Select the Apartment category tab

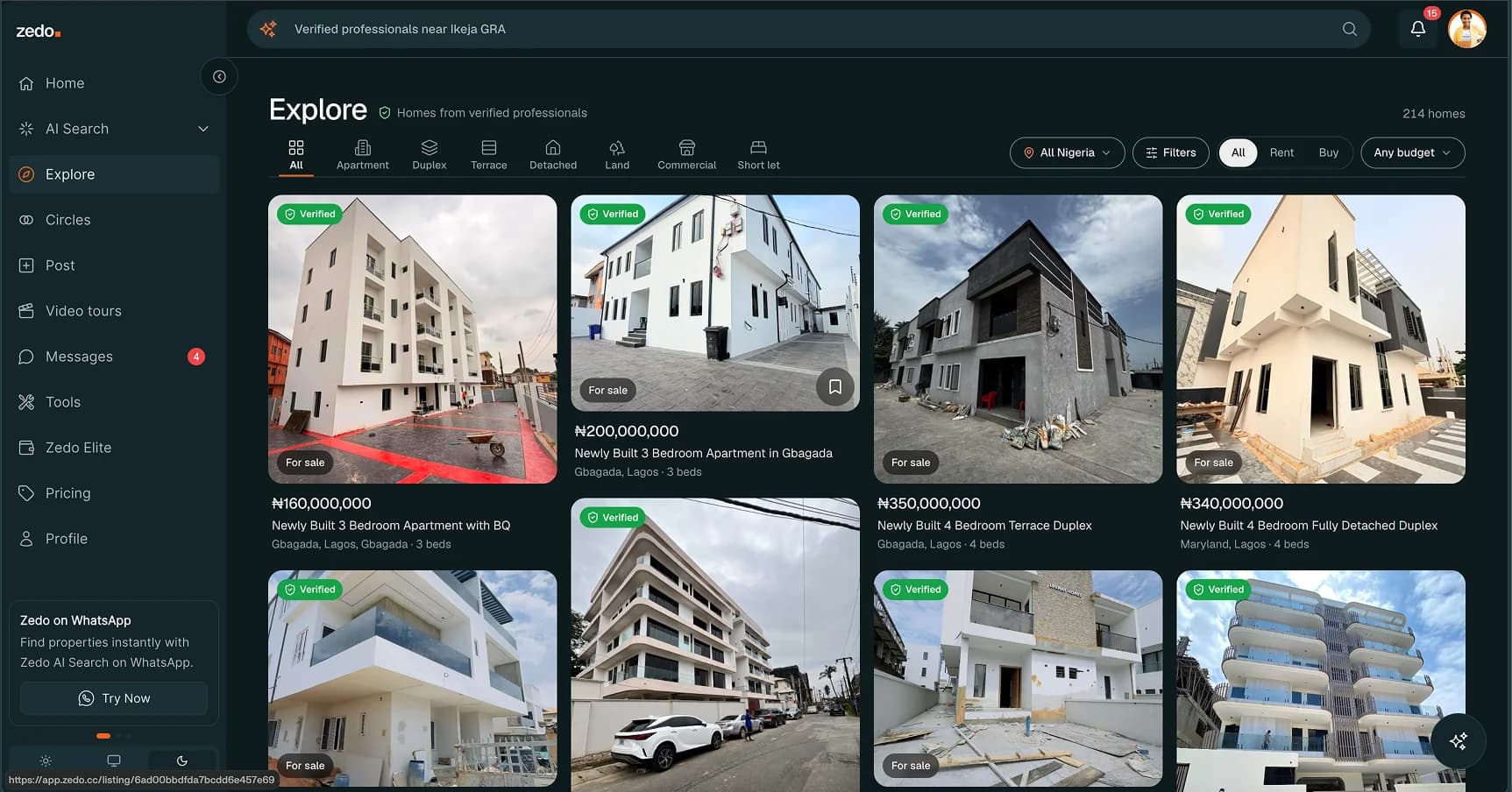[363, 155]
